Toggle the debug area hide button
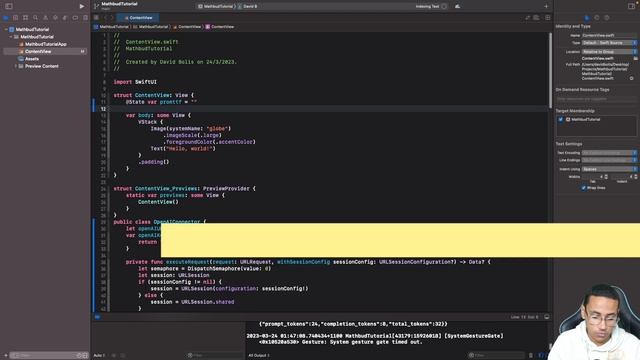The height and width of the screenshot is (360, 640). [x=547, y=317]
